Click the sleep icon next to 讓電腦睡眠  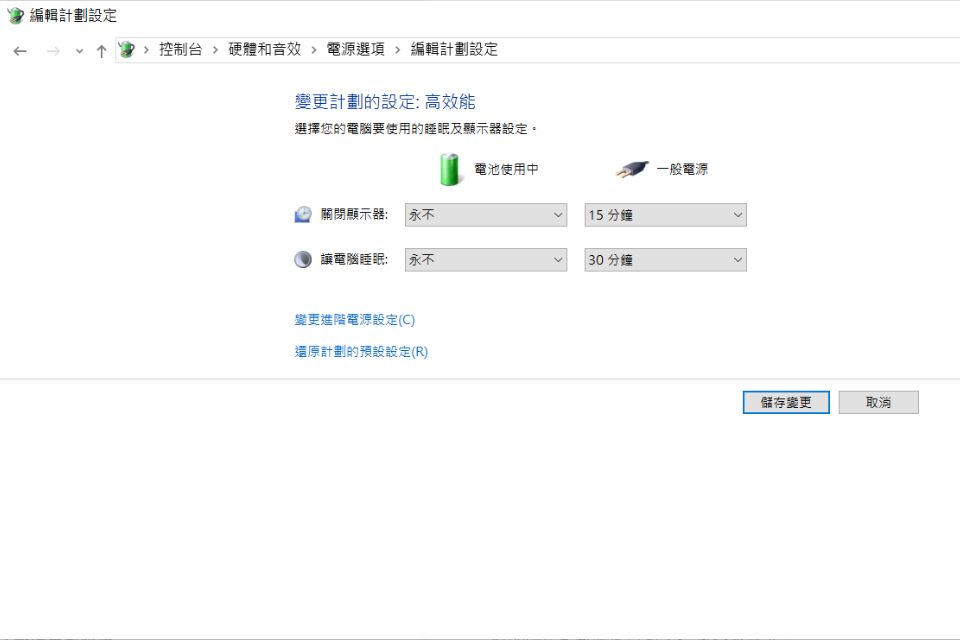[x=301, y=258]
